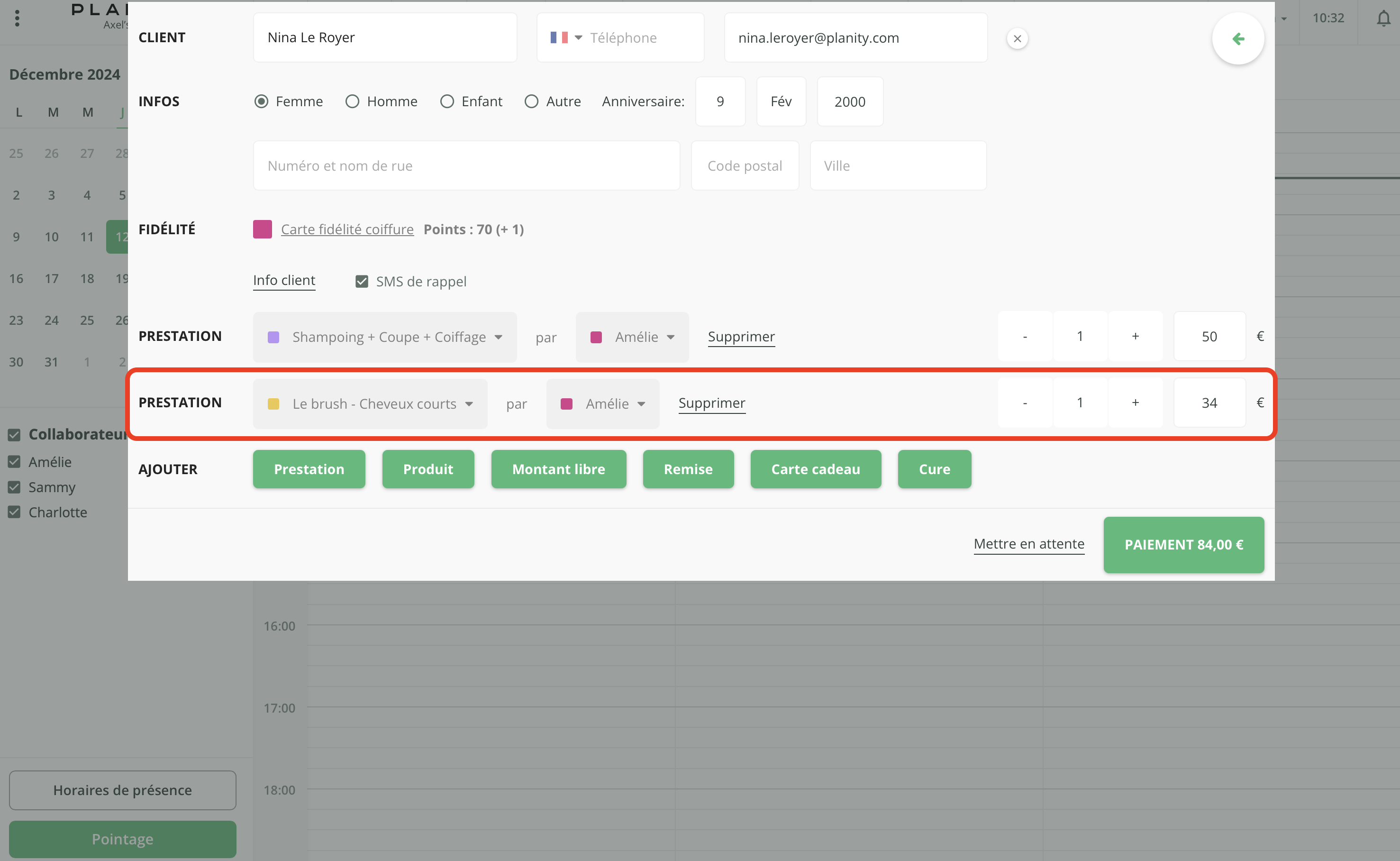Screen dimensions: 1400x861
Task: Open the notifications bell
Action: click(x=1383, y=19)
